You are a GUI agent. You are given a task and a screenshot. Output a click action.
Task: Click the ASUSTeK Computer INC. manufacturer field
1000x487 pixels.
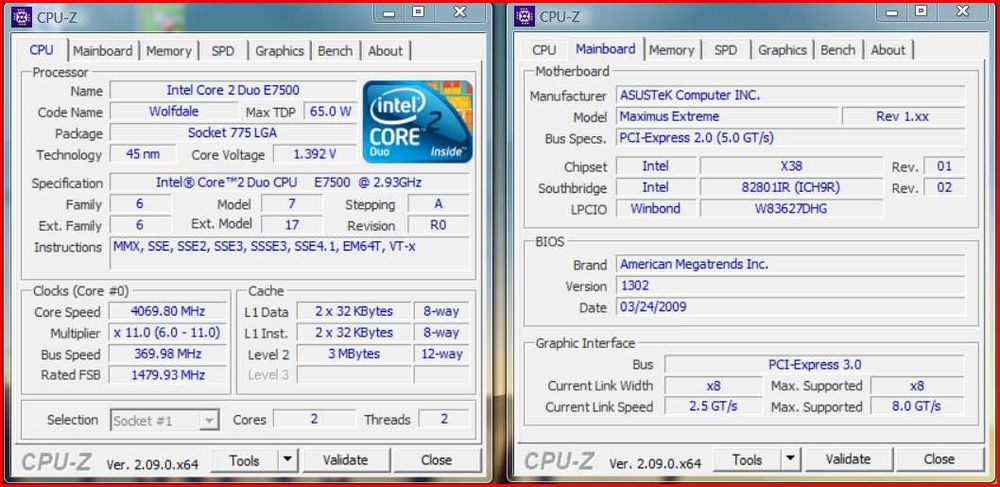791,95
